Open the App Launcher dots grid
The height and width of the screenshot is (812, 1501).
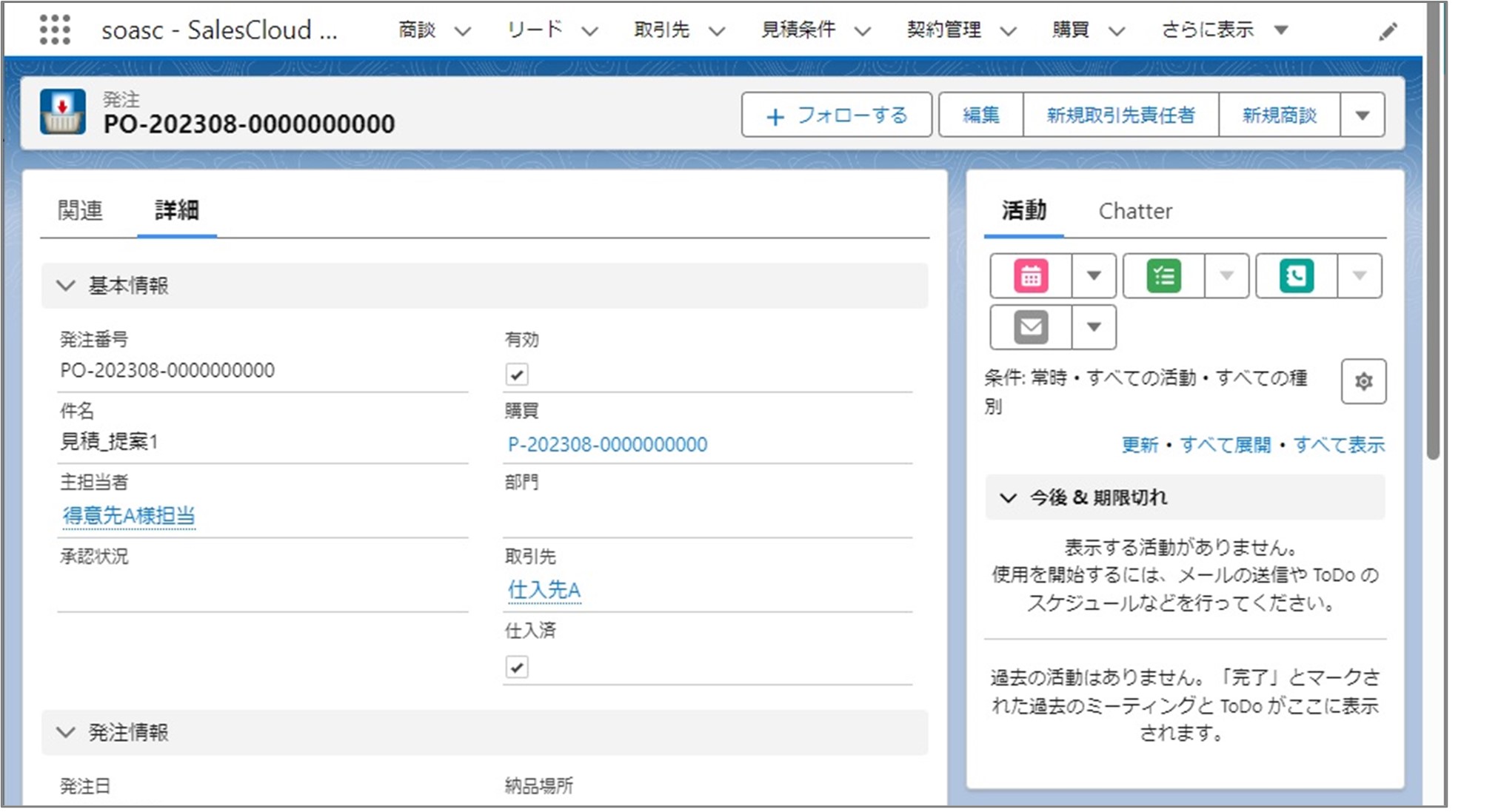[x=55, y=30]
